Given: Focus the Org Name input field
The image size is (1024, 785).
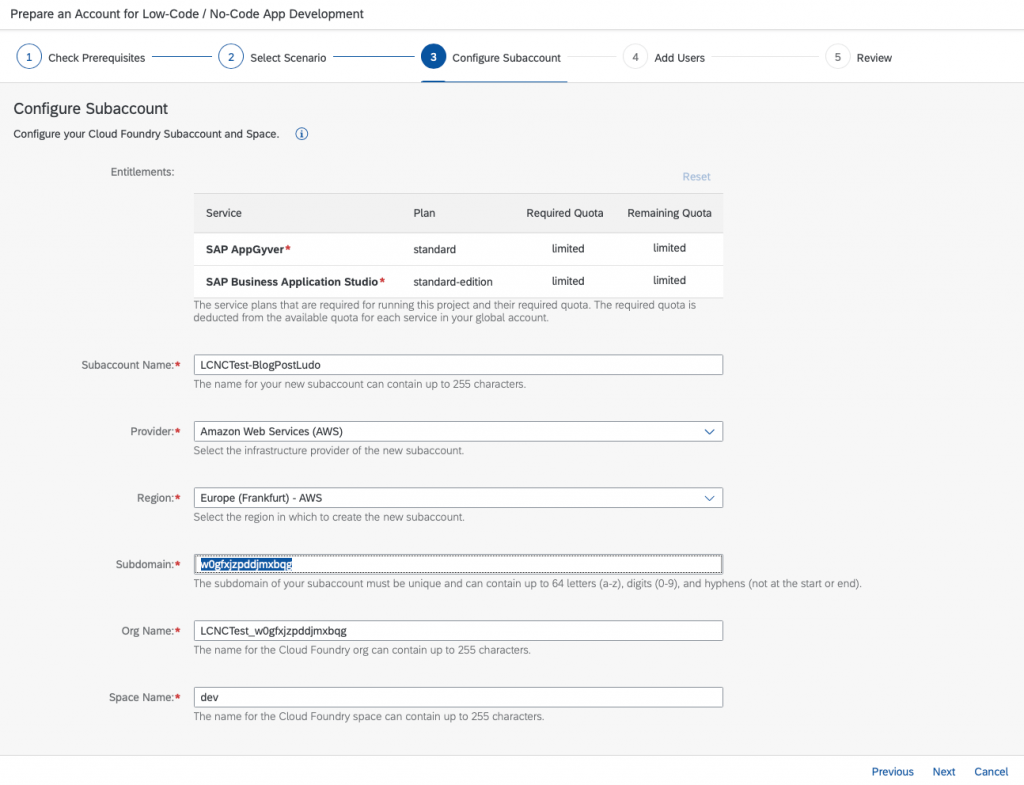Looking at the screenshot, I should (x=458, y=631).
